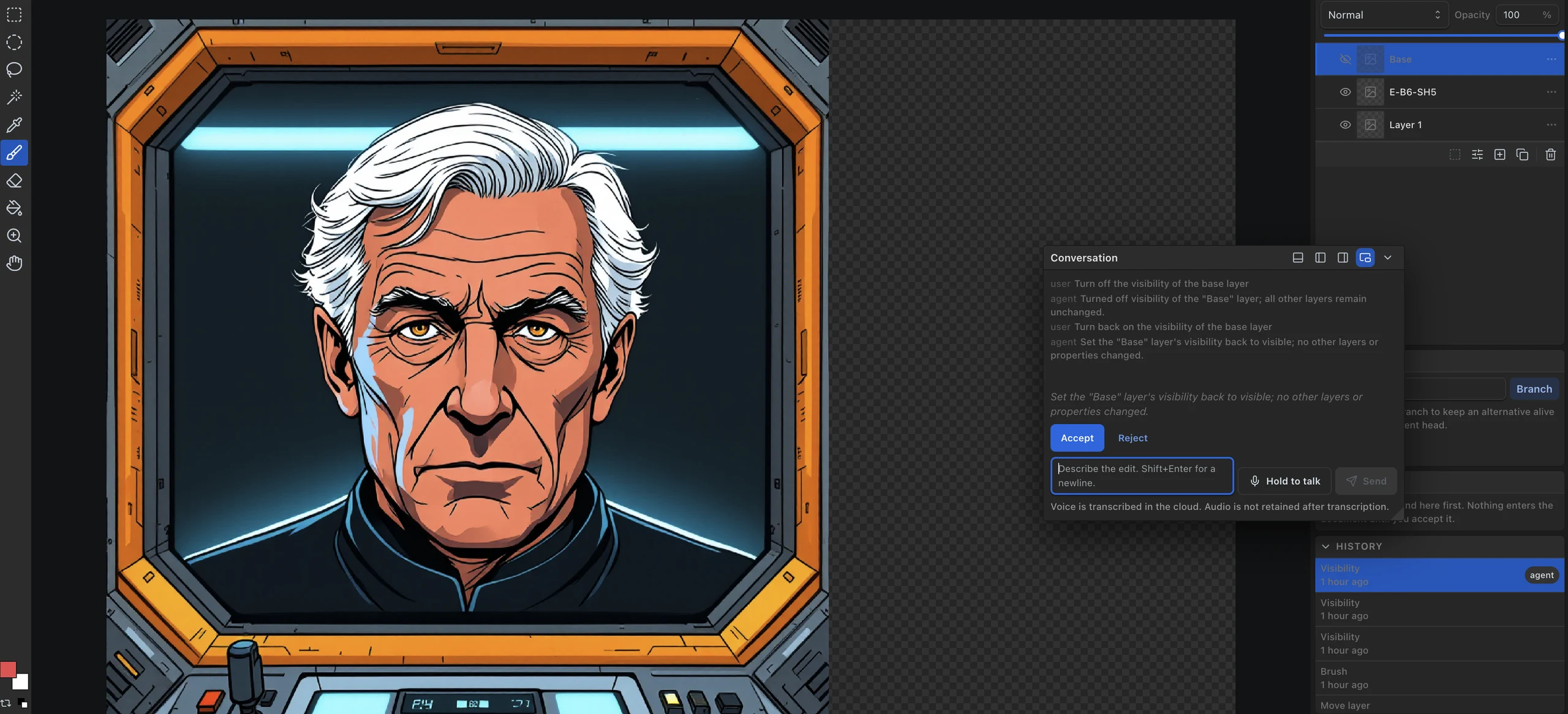The image size is (1568, 714).
Task: Collapse the Conversation panel chevron
Action: coord(1388,258)
